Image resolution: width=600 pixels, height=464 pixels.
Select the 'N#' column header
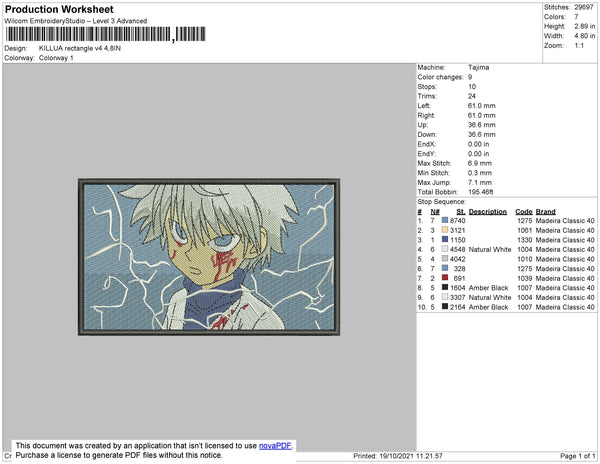coord(435,212)
